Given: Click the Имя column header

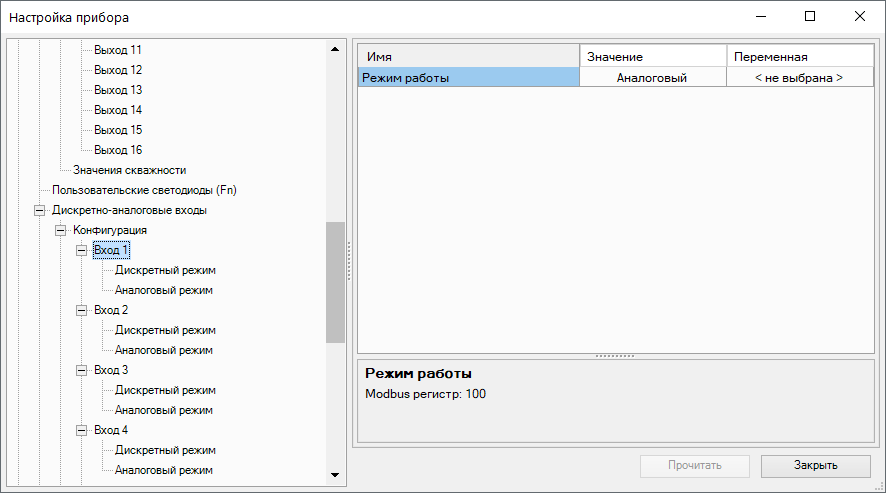Looking at the screenshot, I should click(468, 57).
